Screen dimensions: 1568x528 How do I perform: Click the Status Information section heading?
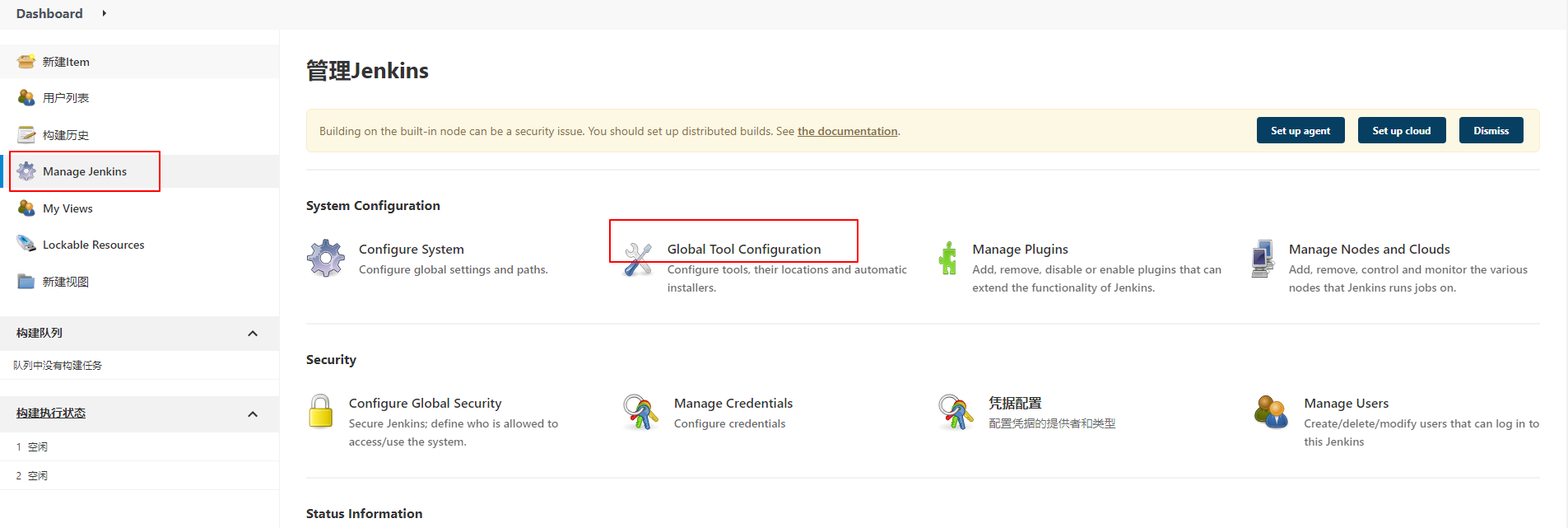(x=364, y=513)
